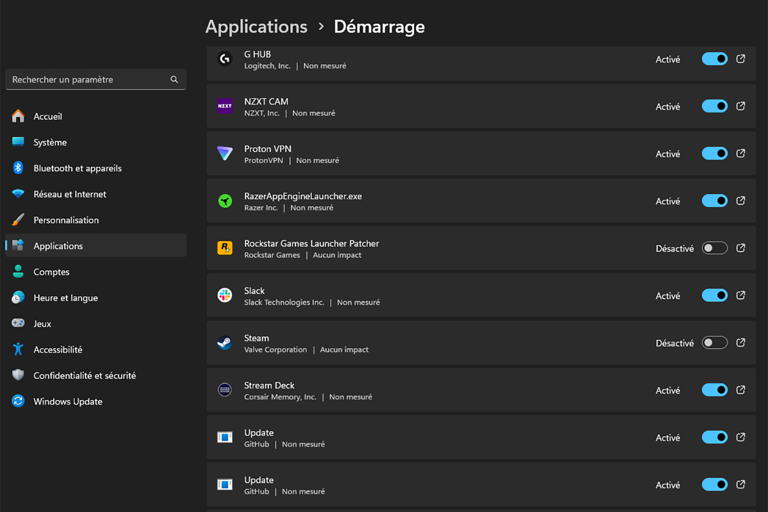Open external link icon for Rockstar Games Launcher
The image size is (768, 512).
coord(741,248)
